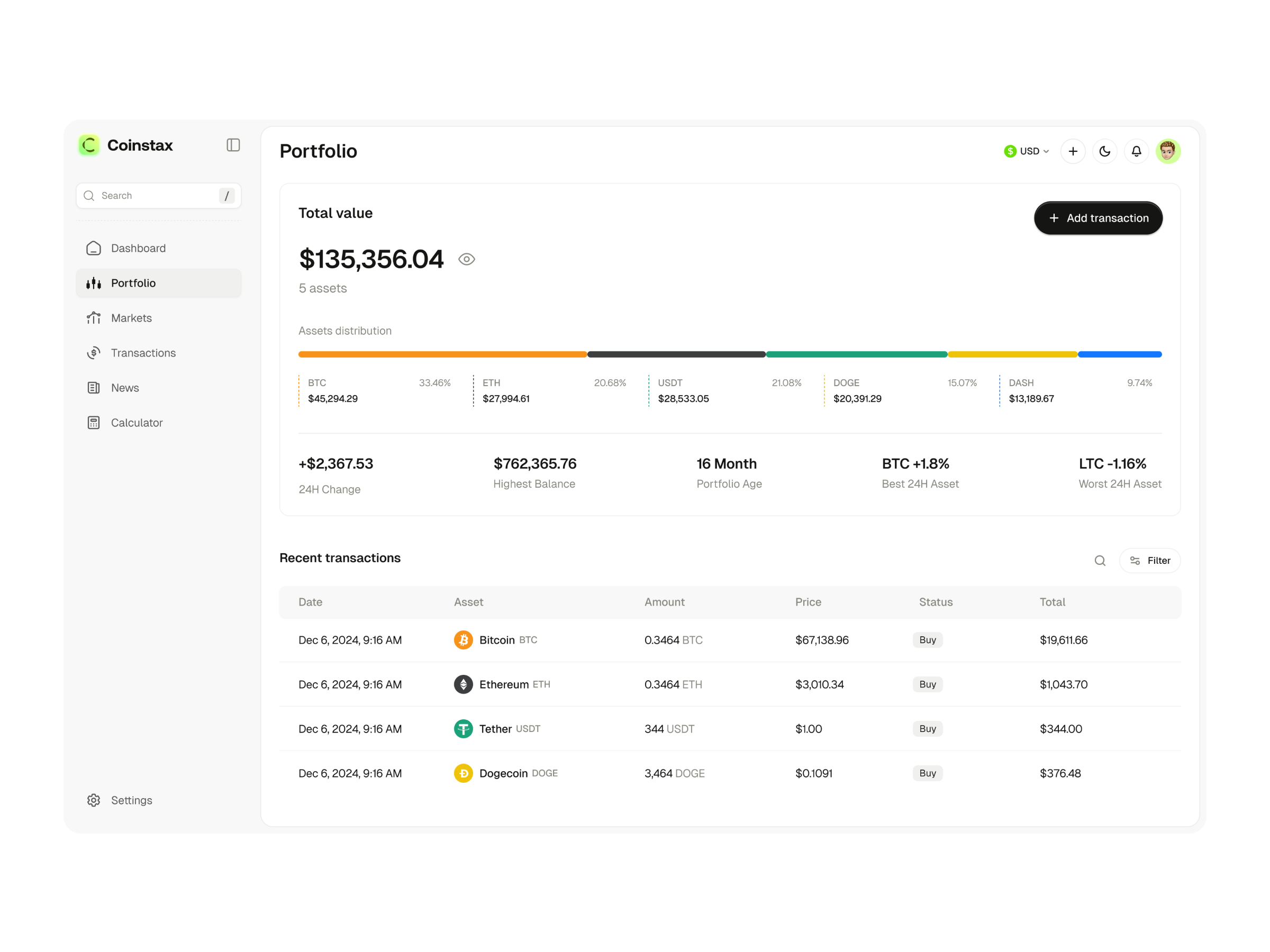
Task: Open the News panel
Action: (125, 388)
